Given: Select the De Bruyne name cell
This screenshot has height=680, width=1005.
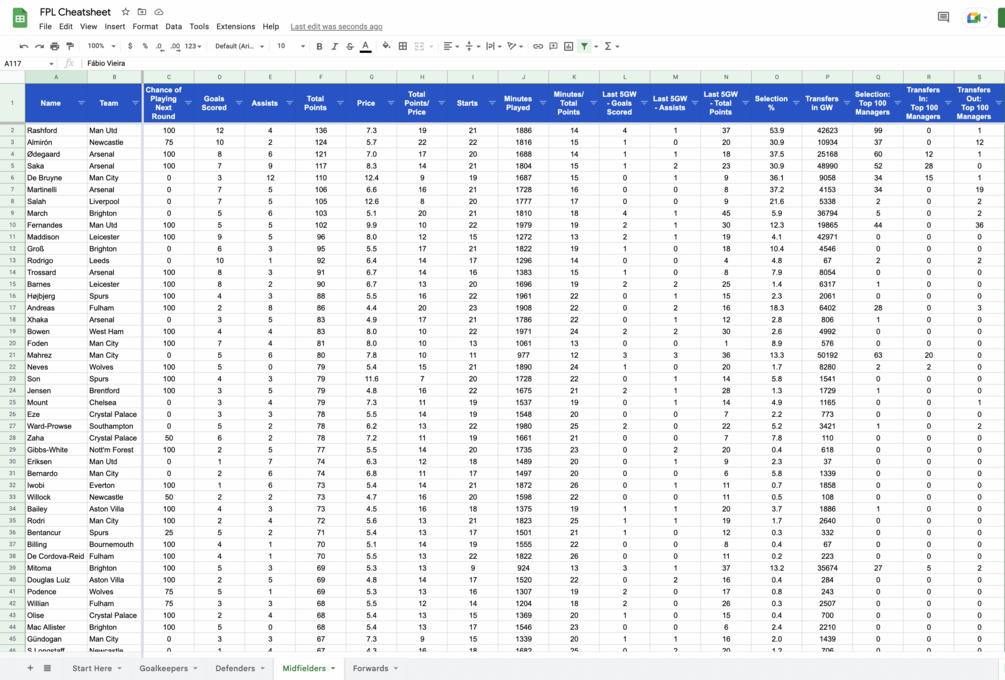Looking at the screenshot, I should (x=56, y=178).
